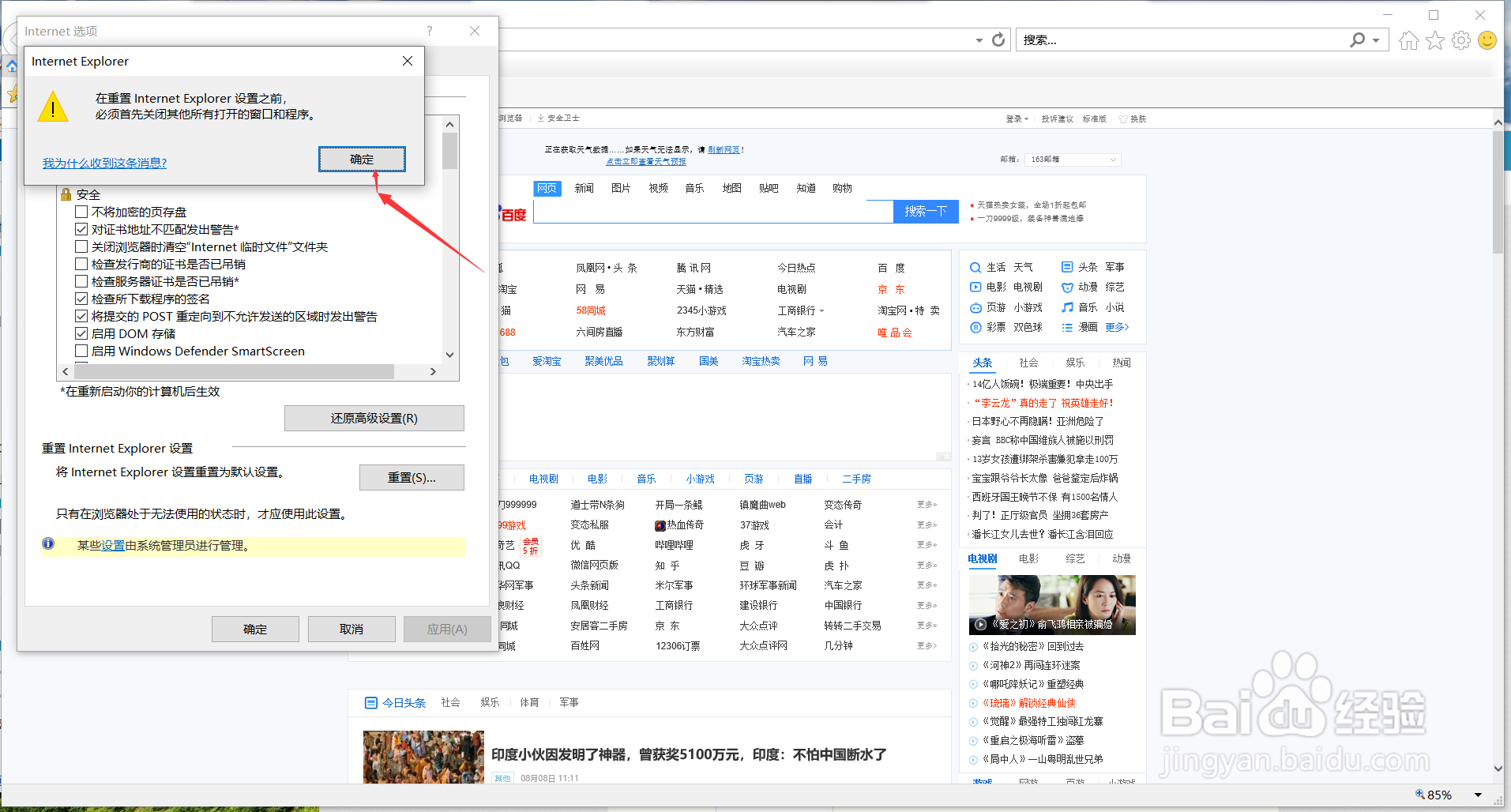Select the 新闻 tab

coord(584,188)
